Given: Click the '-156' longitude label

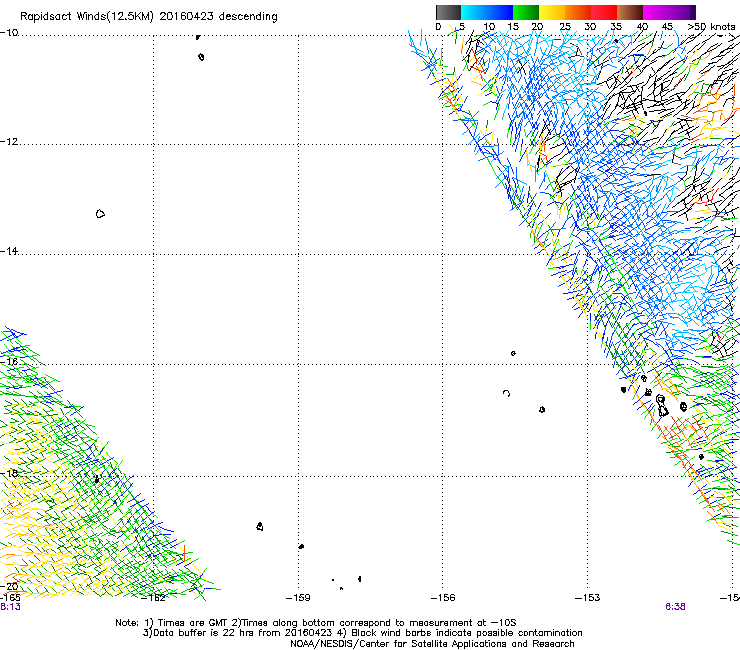Looking at the screenshot, I should 443,598.
